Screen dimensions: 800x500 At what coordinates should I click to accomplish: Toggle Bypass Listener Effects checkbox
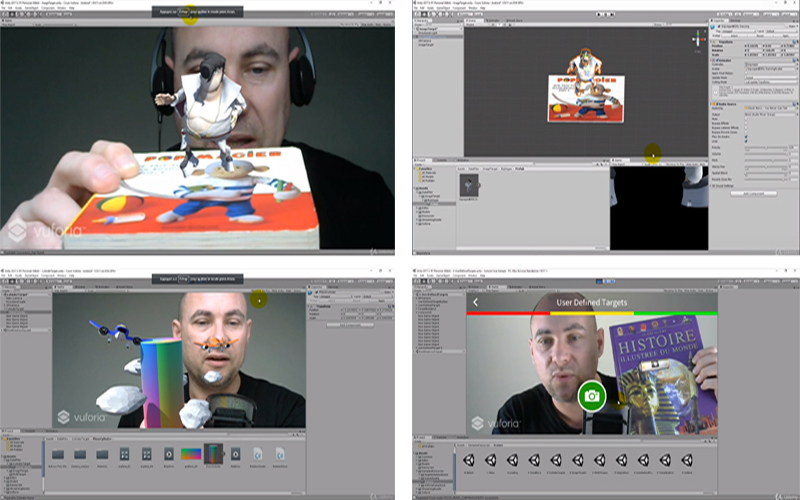pyautogui.click(x=746, y=128)
